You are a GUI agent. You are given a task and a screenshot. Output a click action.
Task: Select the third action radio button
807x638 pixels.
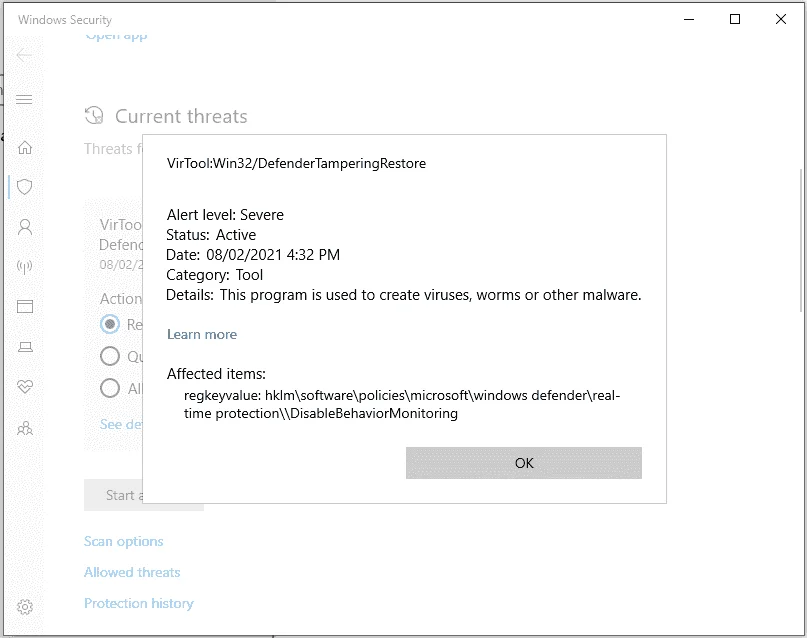pos(110,388)
